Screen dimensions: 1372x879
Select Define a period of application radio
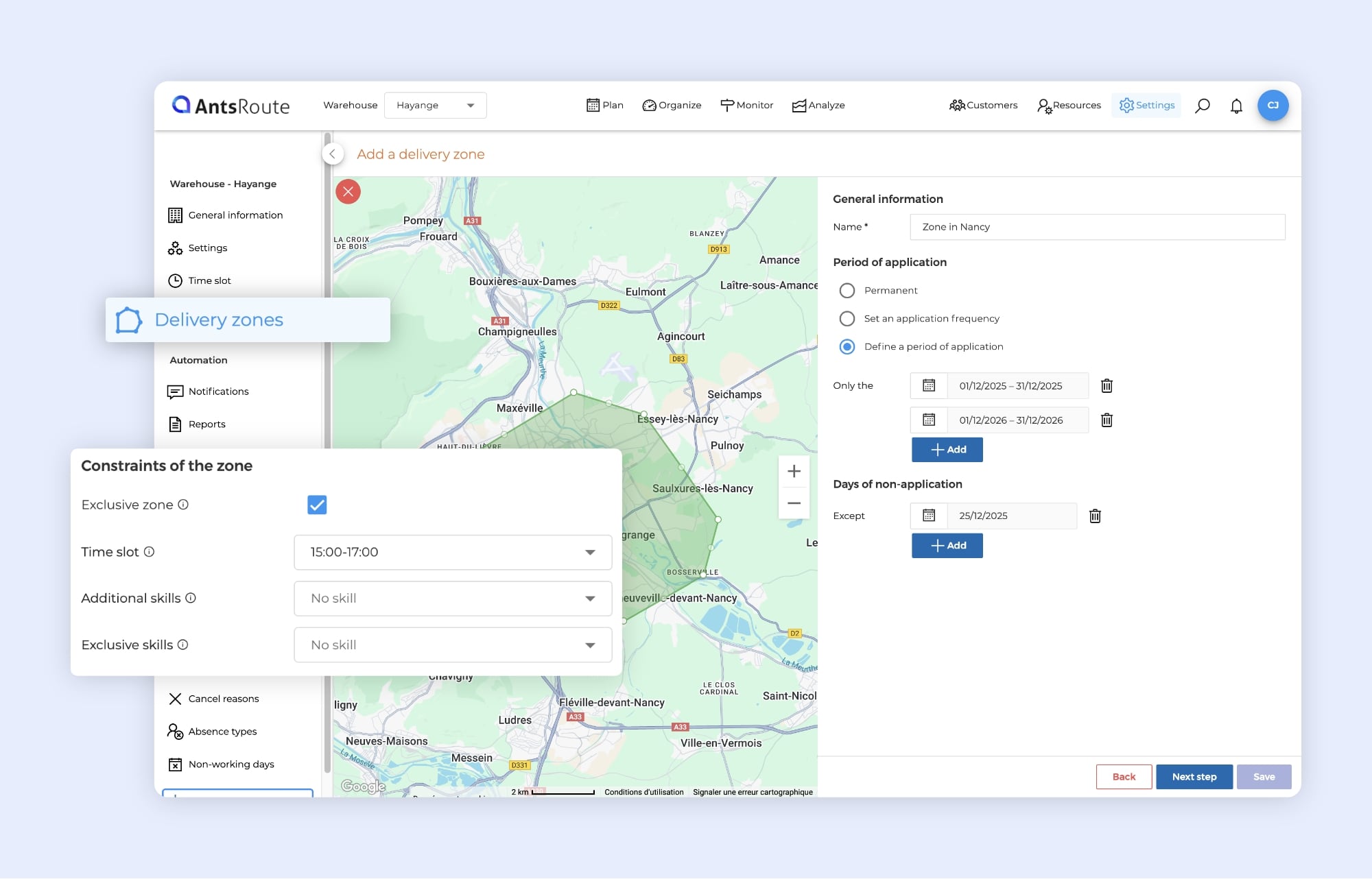pos(847,347)
